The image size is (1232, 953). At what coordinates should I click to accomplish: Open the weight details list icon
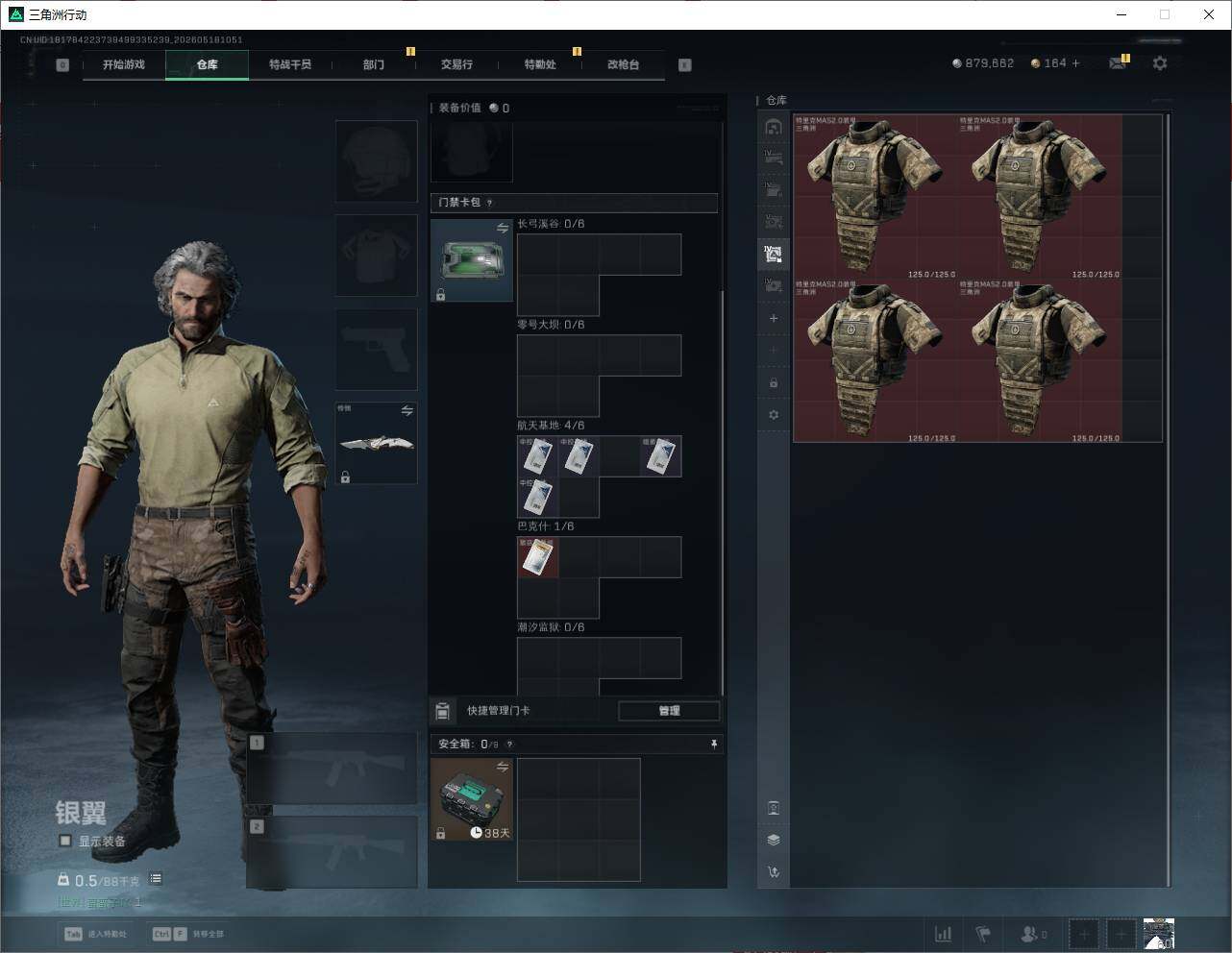[x=156, y=879]
